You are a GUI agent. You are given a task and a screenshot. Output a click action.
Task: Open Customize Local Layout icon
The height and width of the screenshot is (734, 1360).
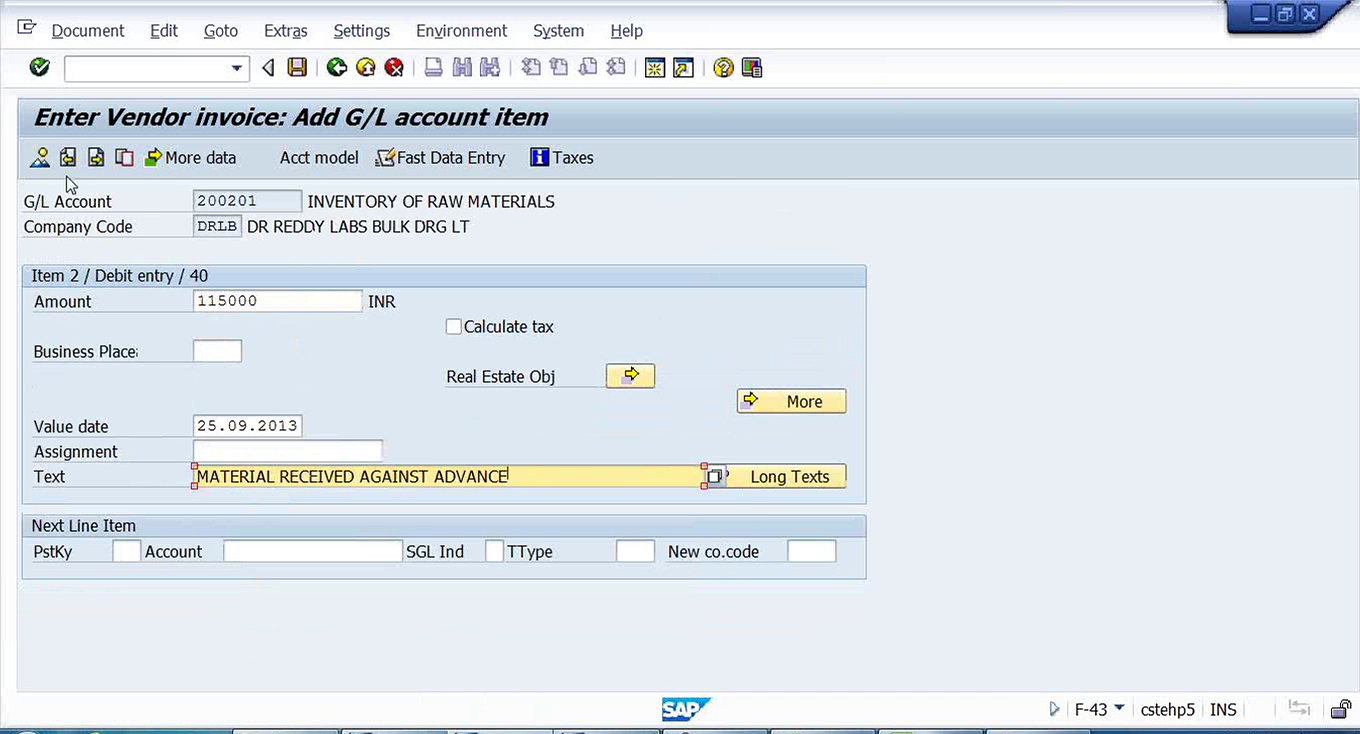[752, 67]
